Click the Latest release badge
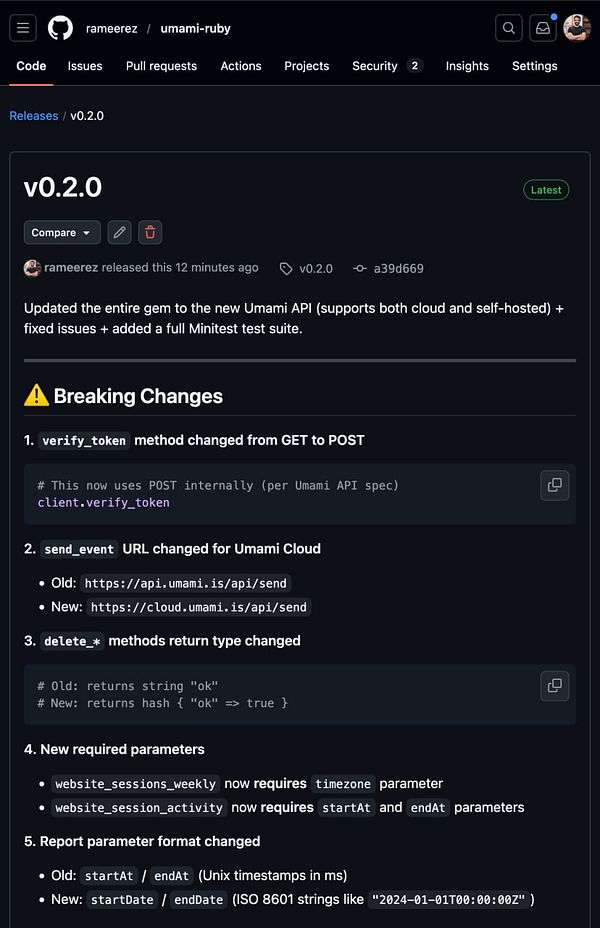The width and height of the screenshot is (600, 928). tap(545, 189)
